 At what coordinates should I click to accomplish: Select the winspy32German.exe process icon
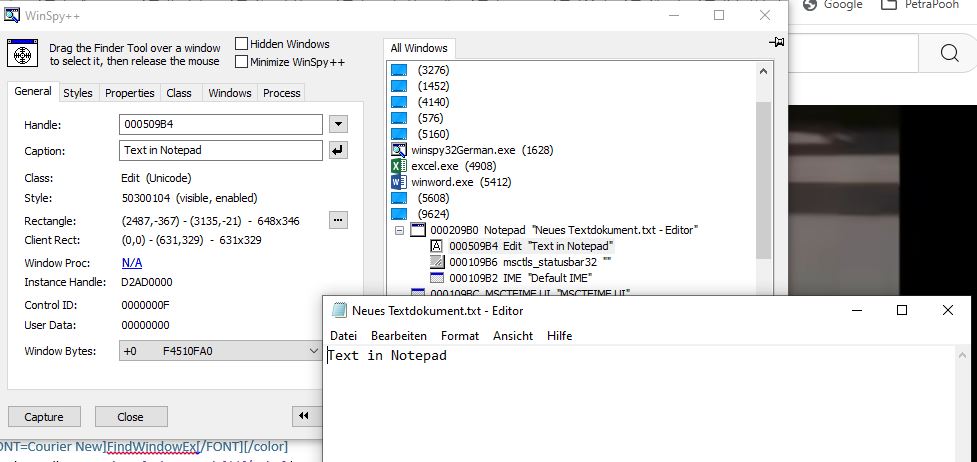click(399, 150)
